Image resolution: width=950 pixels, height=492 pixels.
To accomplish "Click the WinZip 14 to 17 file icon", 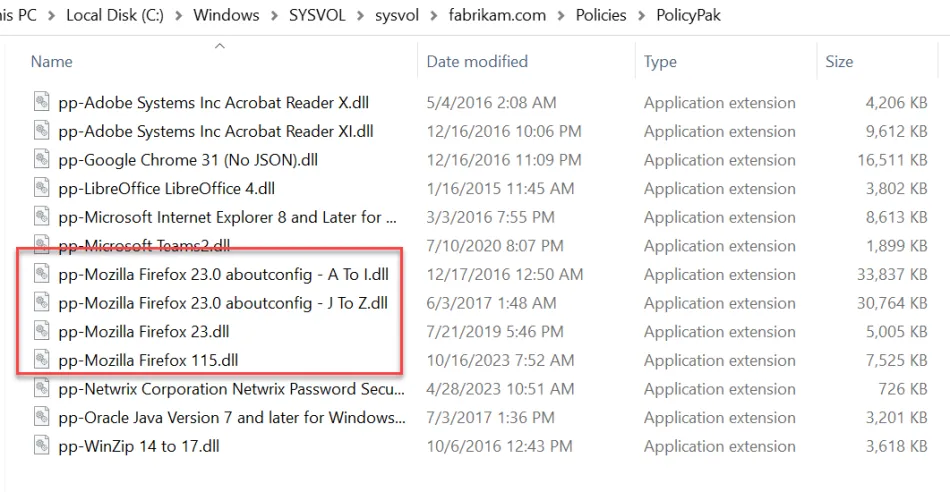I will point(41,446).
